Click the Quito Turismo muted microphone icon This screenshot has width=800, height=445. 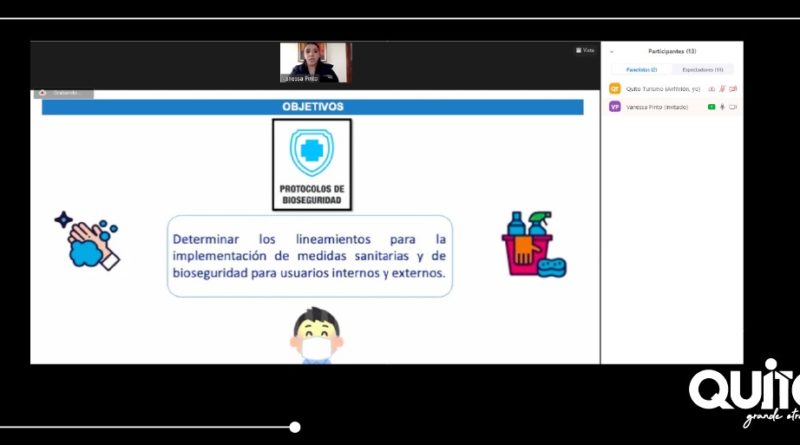click(722, 88)
